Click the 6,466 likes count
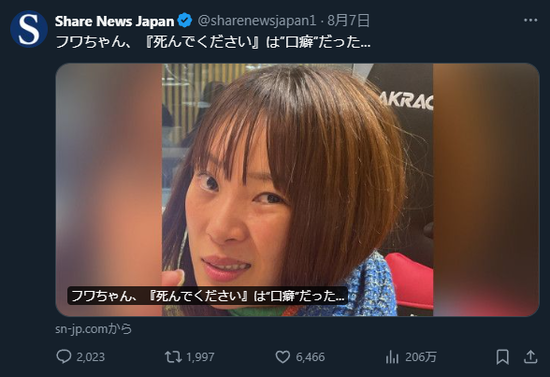The height and width of the screenshot is (377, 550). (310, 357)
